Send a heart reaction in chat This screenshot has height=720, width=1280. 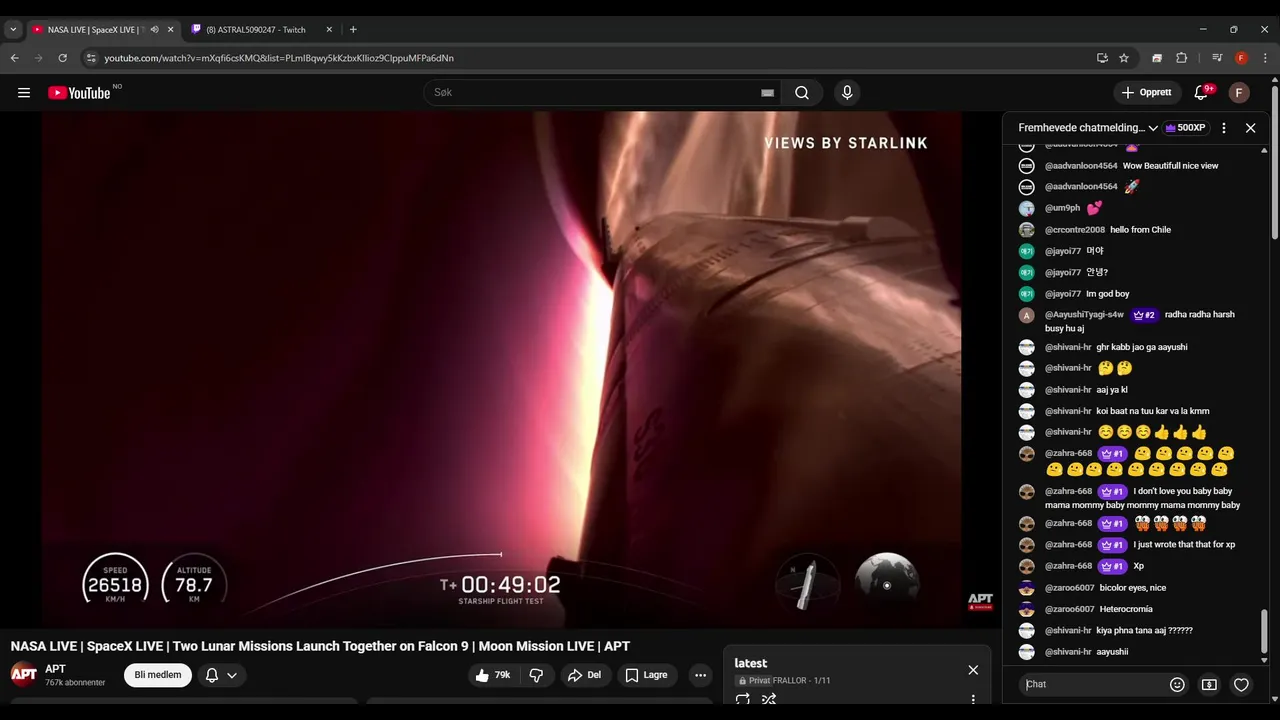[x=1241, y=684]
